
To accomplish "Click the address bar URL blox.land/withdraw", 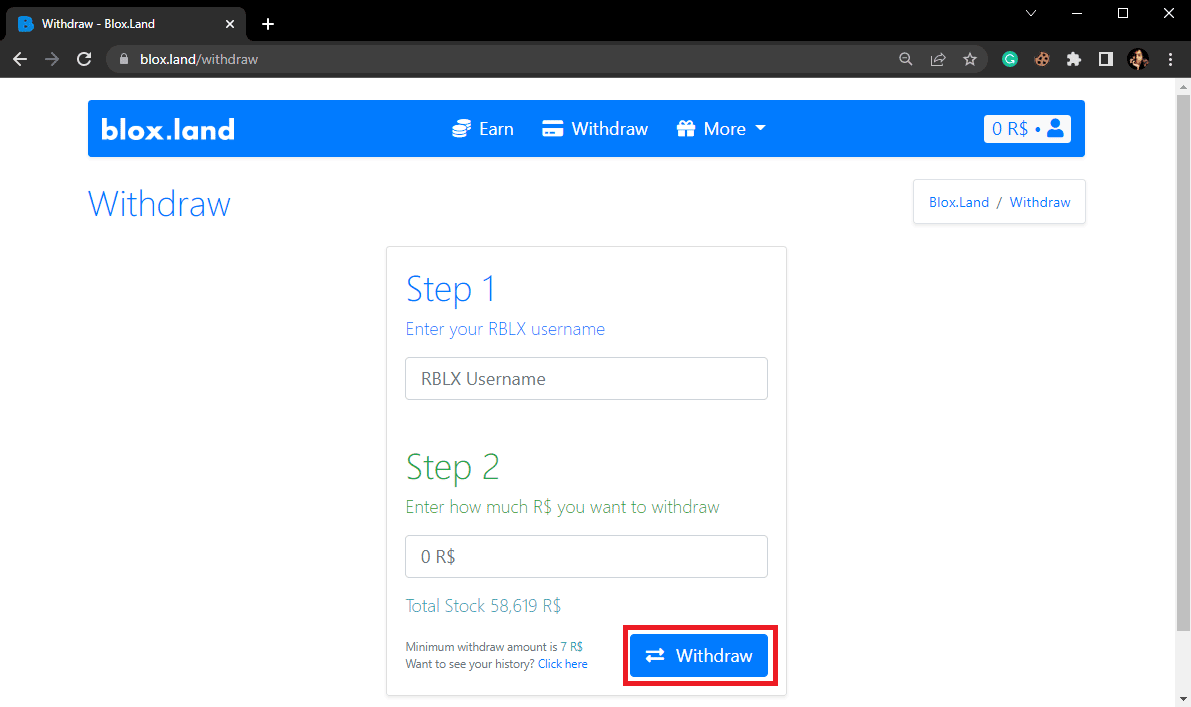I will 199,59.
